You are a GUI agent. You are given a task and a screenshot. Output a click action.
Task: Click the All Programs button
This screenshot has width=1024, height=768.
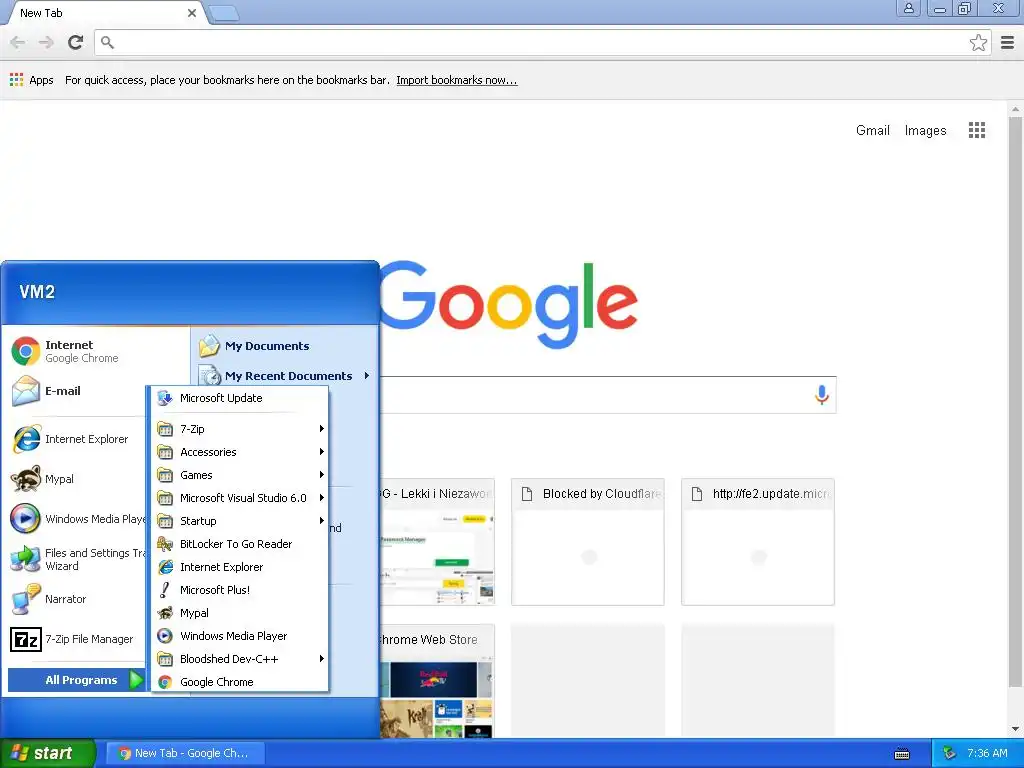76,680
